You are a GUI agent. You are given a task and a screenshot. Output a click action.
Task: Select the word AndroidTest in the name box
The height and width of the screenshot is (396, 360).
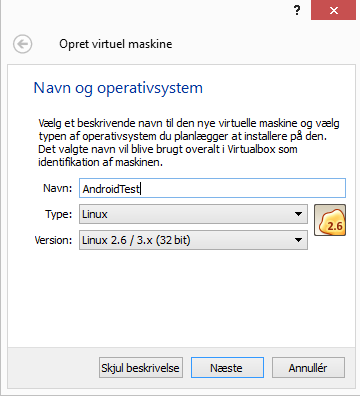(111, 189)
